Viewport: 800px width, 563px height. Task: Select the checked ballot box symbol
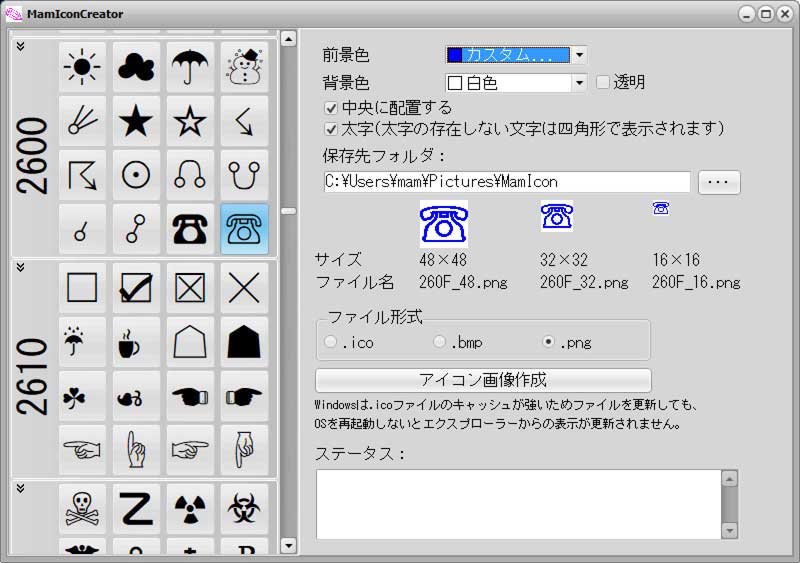point(136,288)
